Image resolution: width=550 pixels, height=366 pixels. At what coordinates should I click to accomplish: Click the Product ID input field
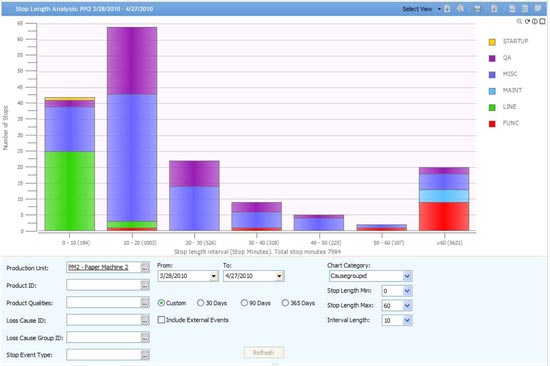(x=103, y=285)
